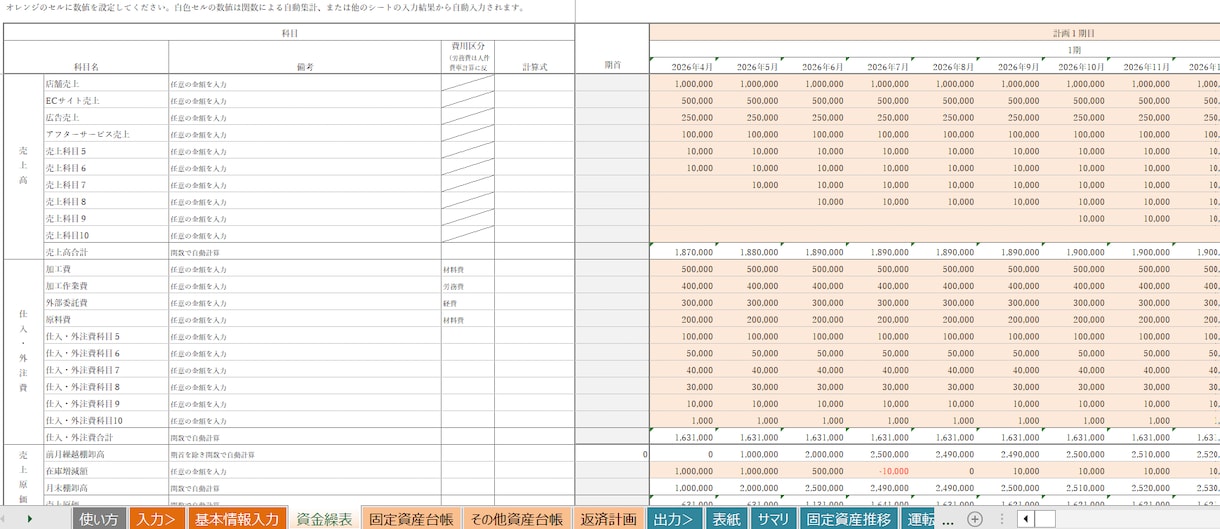The width and height of the screenshot is (1220, 529).
Task: Open the 使い方 sheet tab
Action: point(99,519)
